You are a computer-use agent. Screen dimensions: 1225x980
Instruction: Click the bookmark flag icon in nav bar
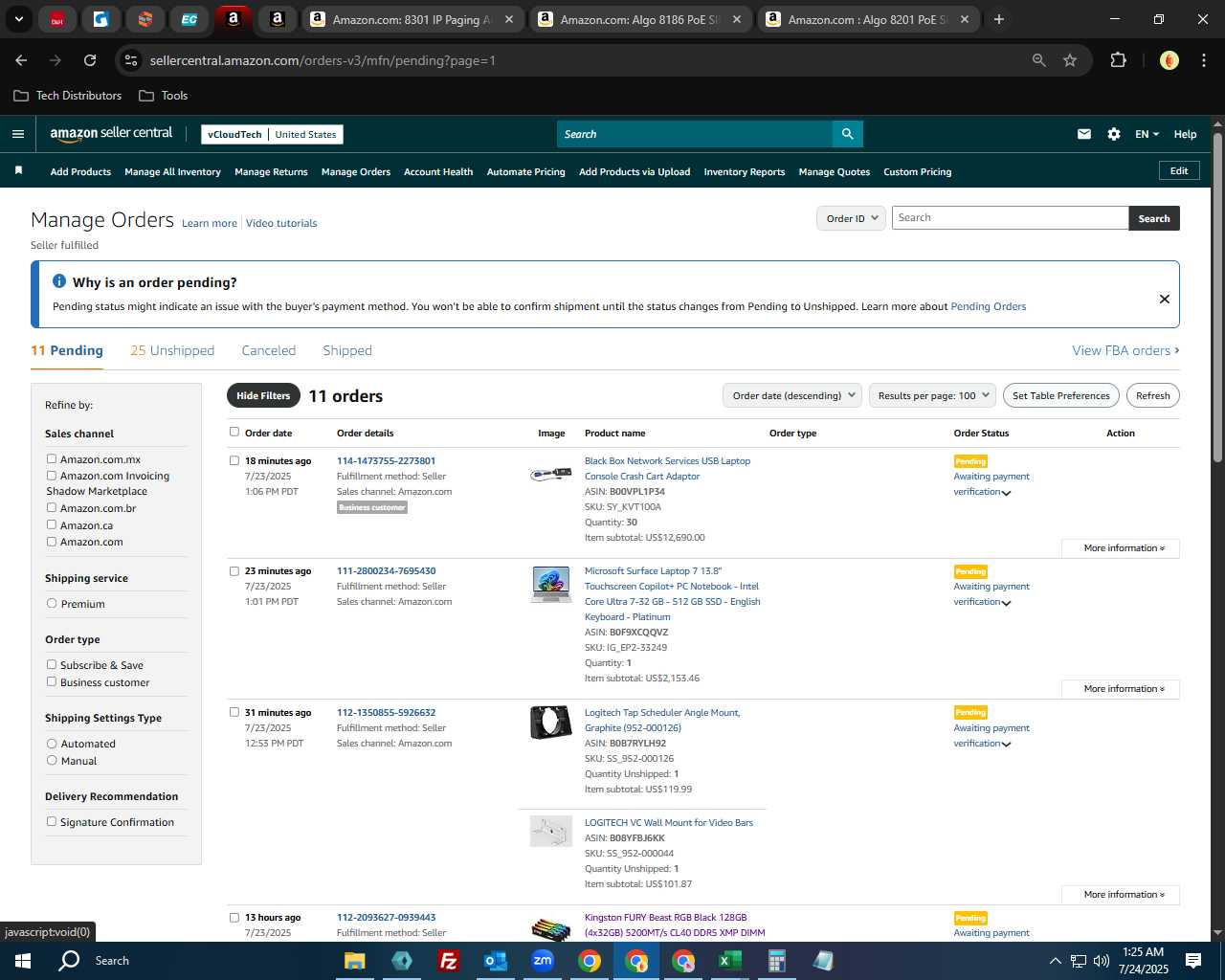click(x=18, y=170)
